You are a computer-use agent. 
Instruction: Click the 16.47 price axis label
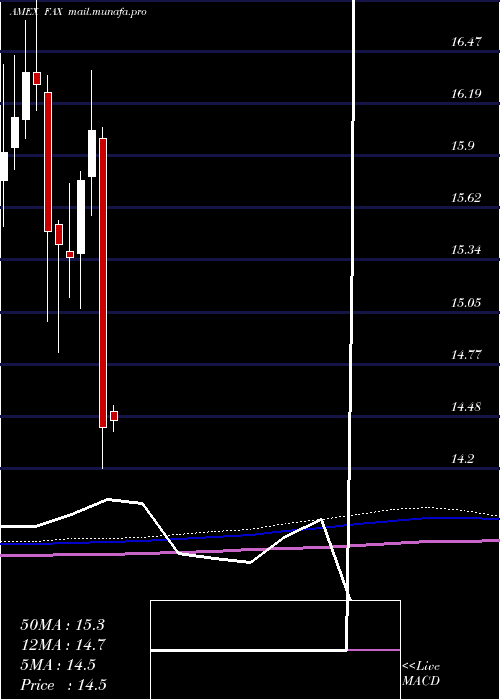466,42
